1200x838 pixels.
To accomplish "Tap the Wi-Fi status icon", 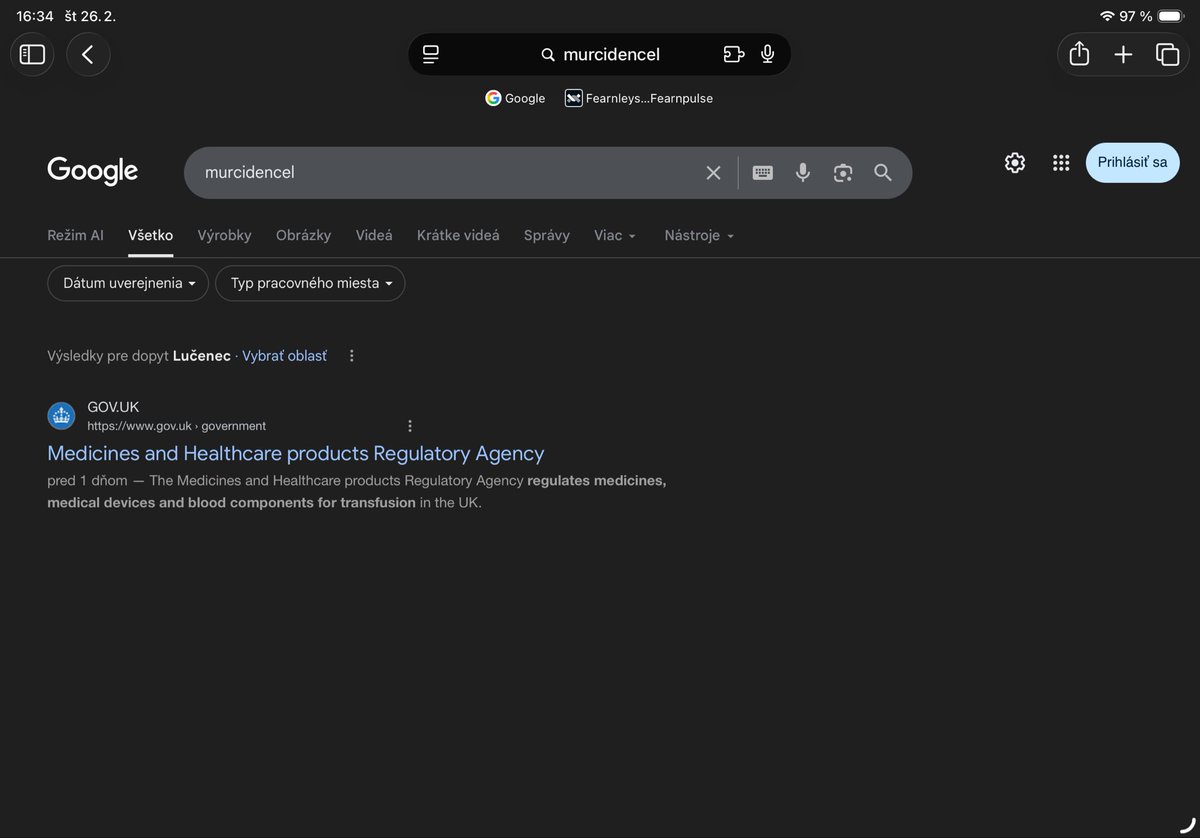I will (x=1107, y=16).
